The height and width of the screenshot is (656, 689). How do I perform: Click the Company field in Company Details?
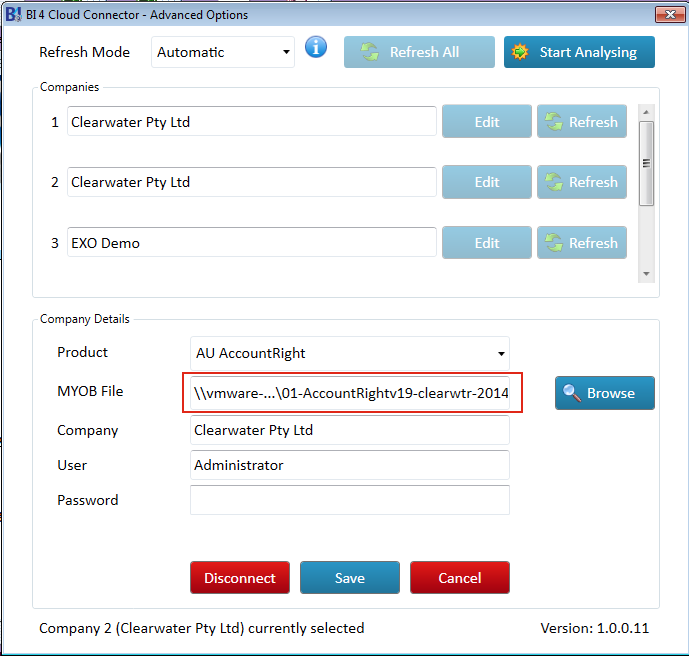click(x=350, y=430)
